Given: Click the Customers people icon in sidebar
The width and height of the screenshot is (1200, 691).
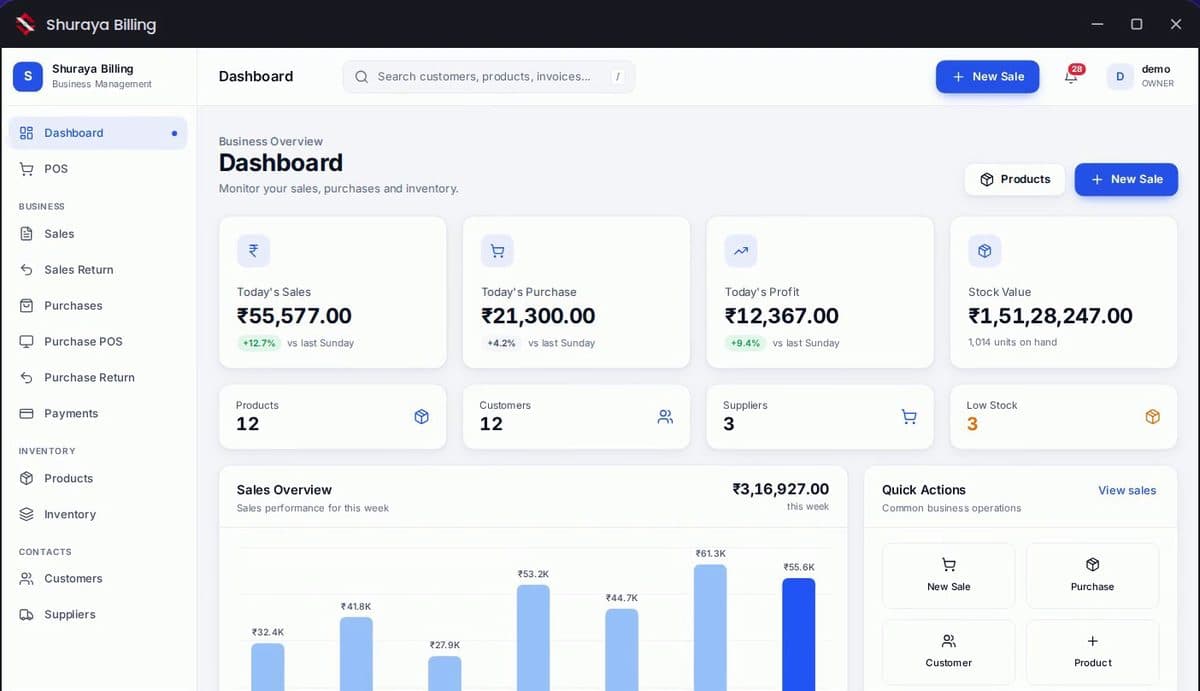Looking at the screenshot, I should point(27,579).
